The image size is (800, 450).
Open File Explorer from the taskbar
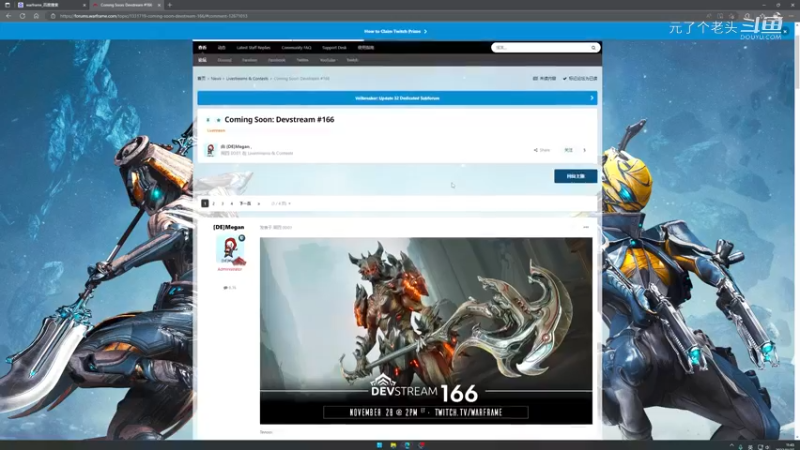coord(393,445)
